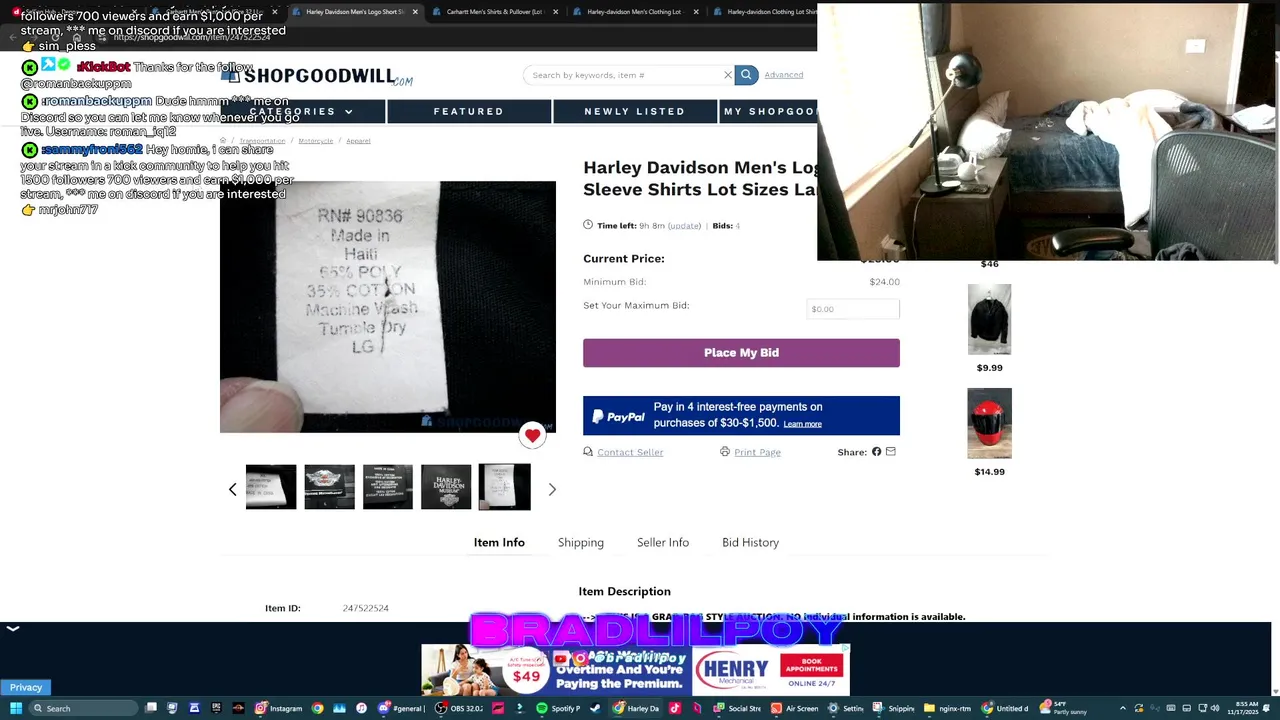Open Settings from the taskbar
Image resolution: width=1280 pixels, height=720 pixels.
tap(845, 708)
